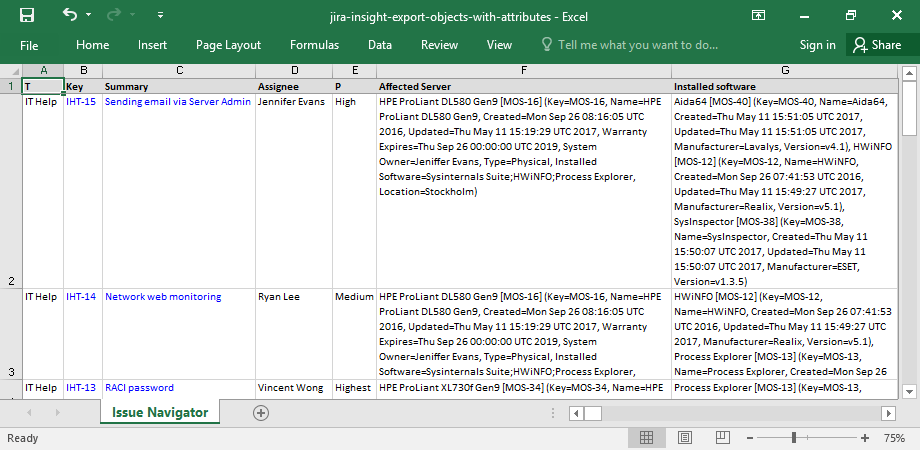Select the 'Ryan Lee' assignee cell
This screenshot has height=450, width=920.
click(294, 334)
